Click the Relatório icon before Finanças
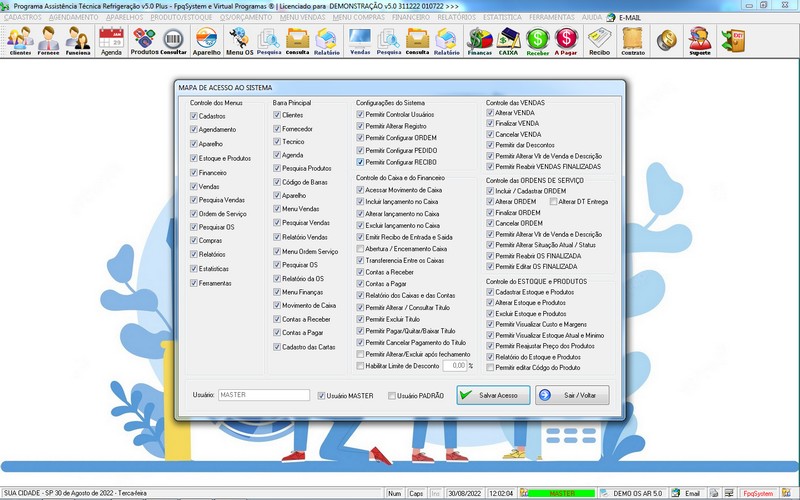 (x=446, y=41)
